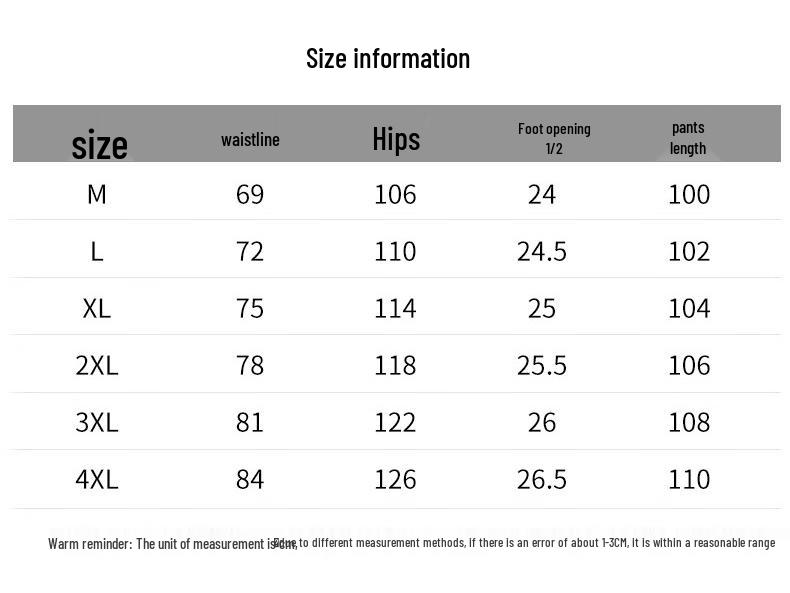Select the XL size row label
The width and height of the screenshot is (790, 593).
[96, 308]
